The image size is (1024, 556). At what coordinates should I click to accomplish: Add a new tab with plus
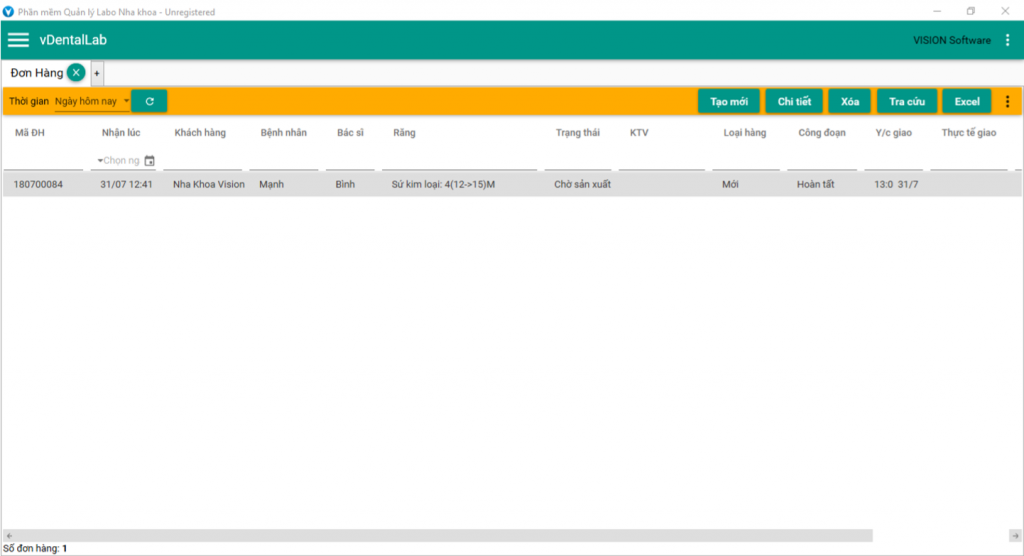97,73
